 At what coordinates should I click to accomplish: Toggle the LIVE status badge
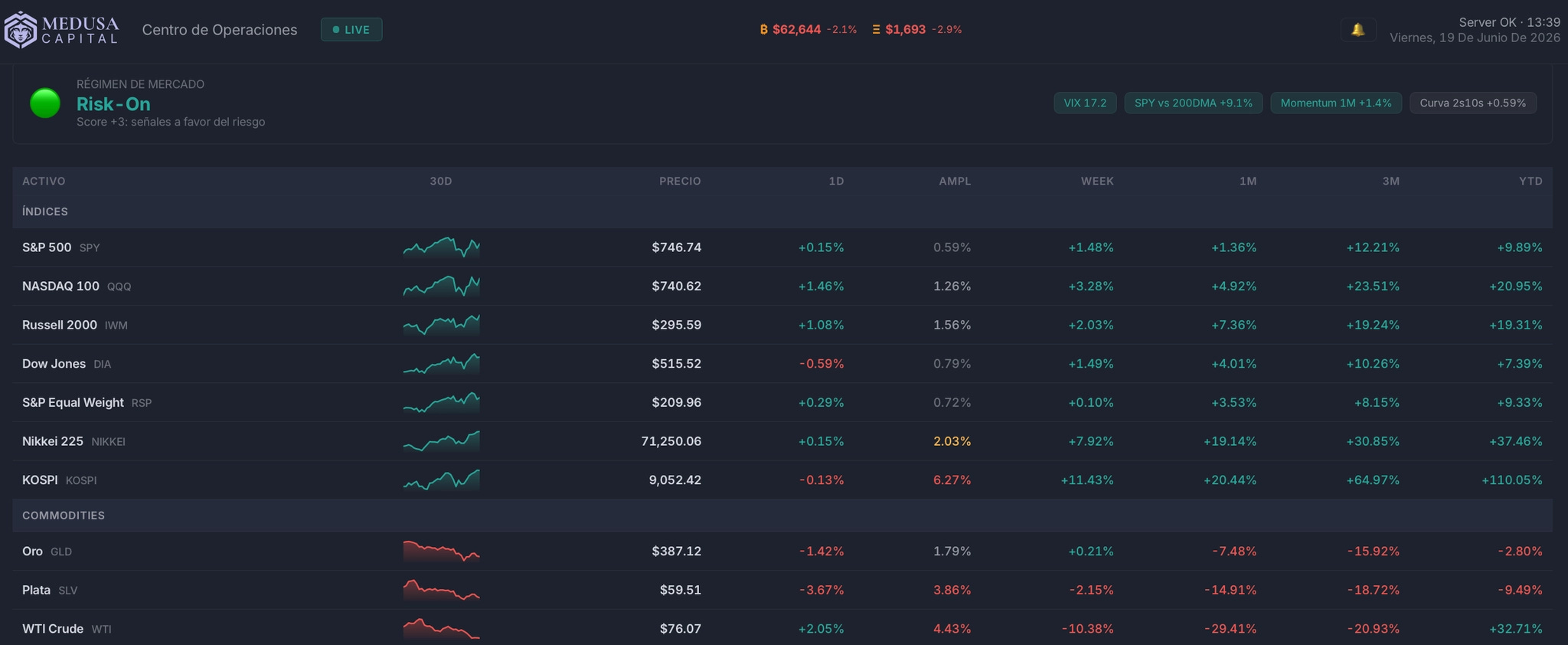[x=351, y=30]
